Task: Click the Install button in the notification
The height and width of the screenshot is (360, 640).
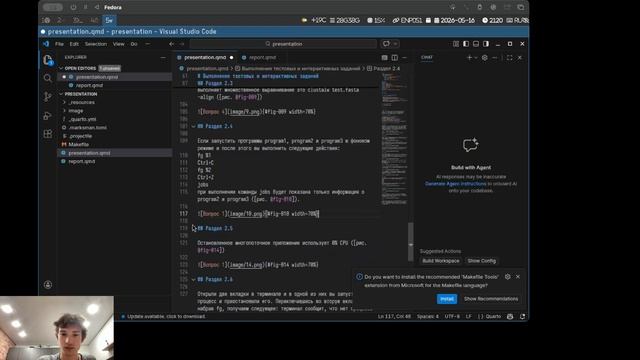Action: [x=447, y=299]
